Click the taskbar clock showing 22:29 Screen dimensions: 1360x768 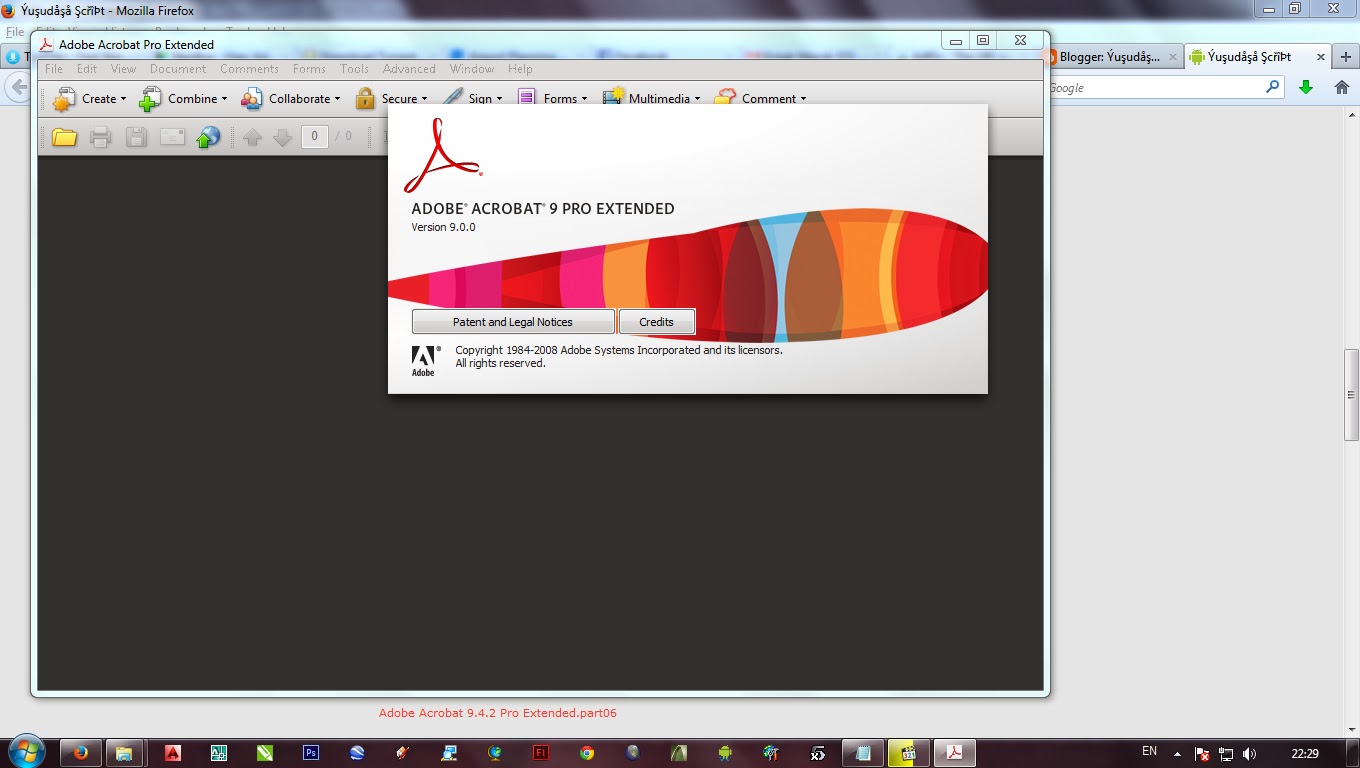1305,753
